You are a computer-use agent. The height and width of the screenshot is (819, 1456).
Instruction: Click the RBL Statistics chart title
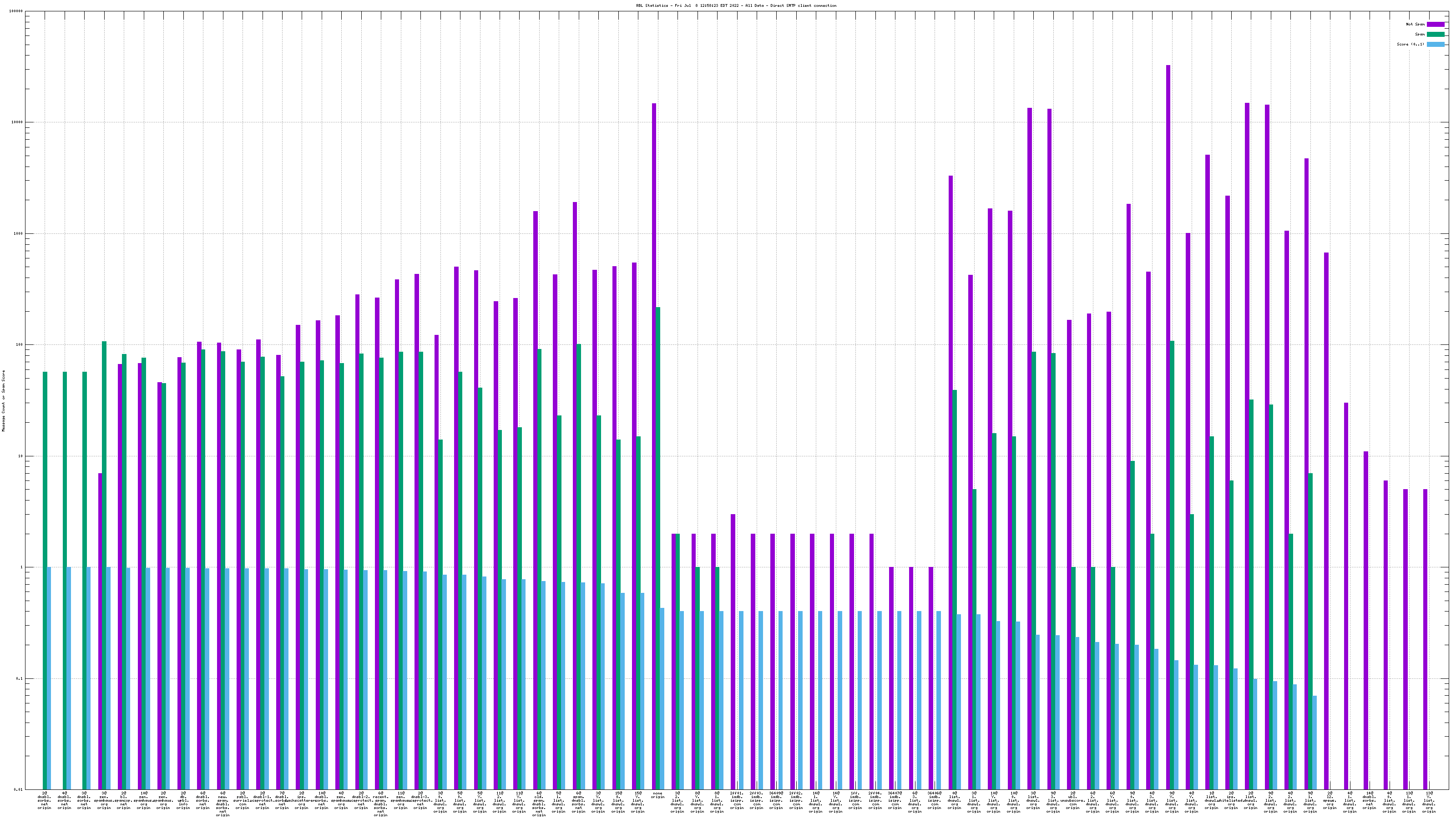[x=736, y=5]
